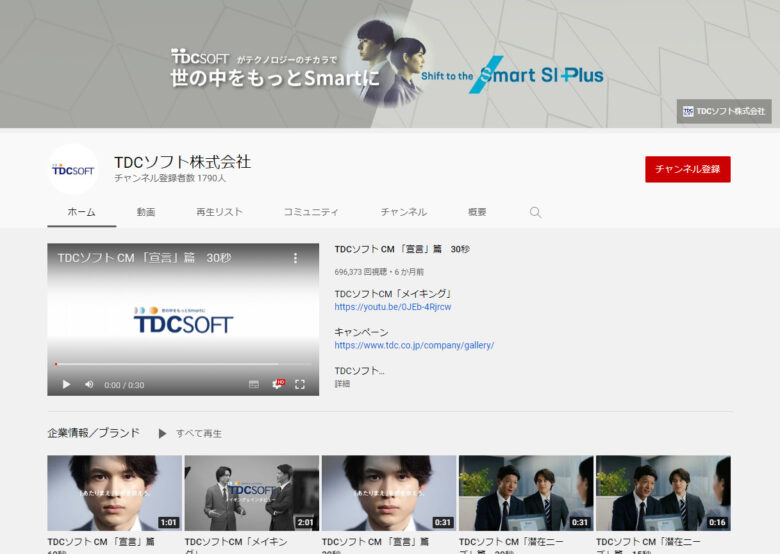Click the video progress bar
The width and height of the screenshot is (780, 554).
pos(183,364)
